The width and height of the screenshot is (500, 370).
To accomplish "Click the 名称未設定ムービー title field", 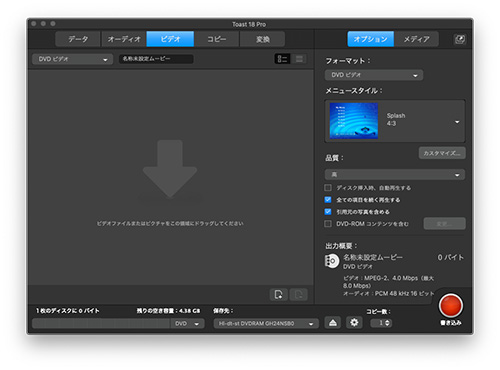I will coord(156,59).
